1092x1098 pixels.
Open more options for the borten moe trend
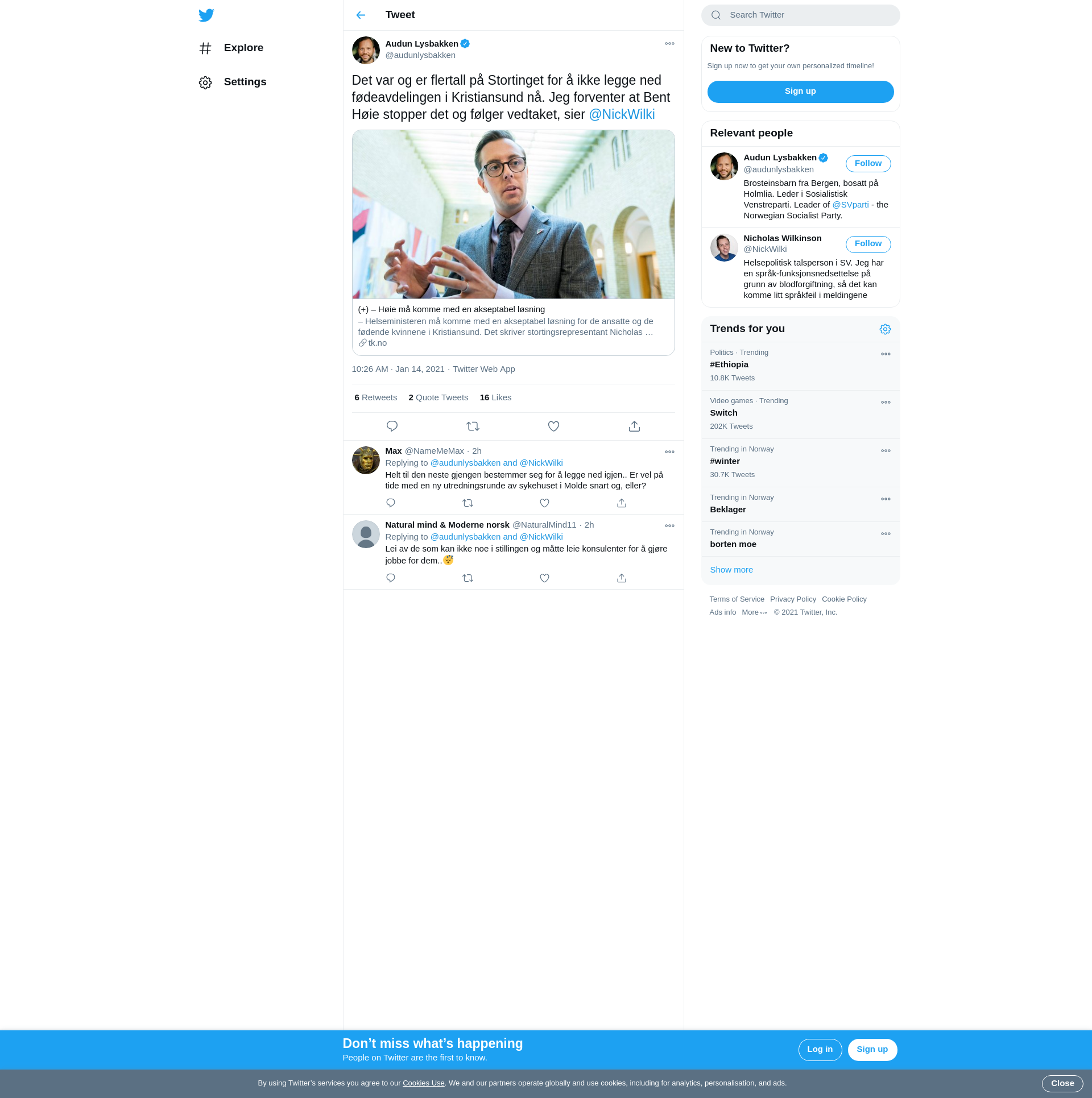[x=886, y=534]
